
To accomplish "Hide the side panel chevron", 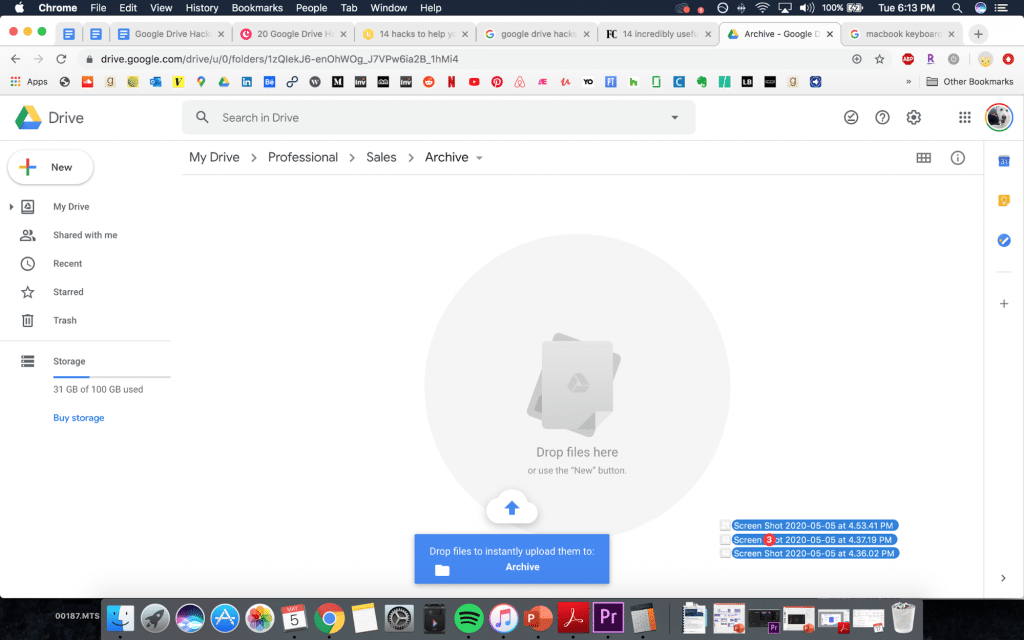I will [x=1004, y=578].
